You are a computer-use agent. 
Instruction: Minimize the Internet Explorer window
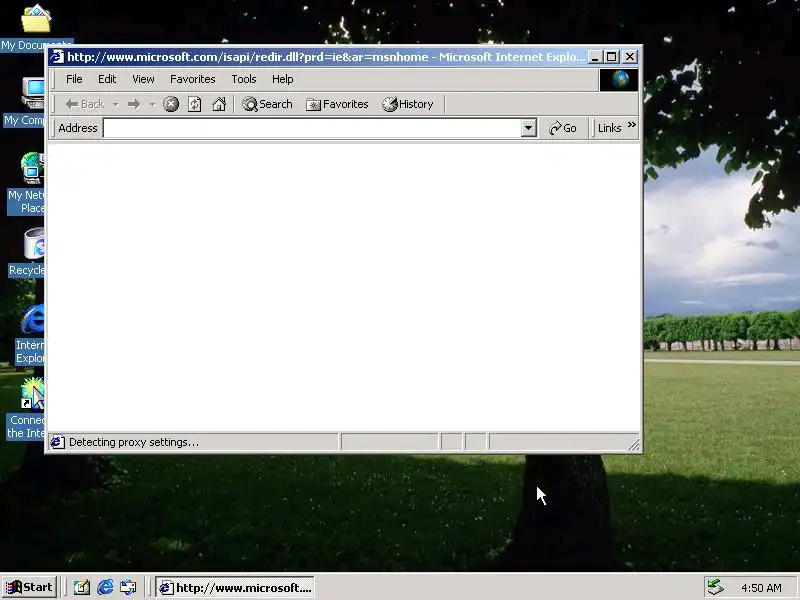595,57
